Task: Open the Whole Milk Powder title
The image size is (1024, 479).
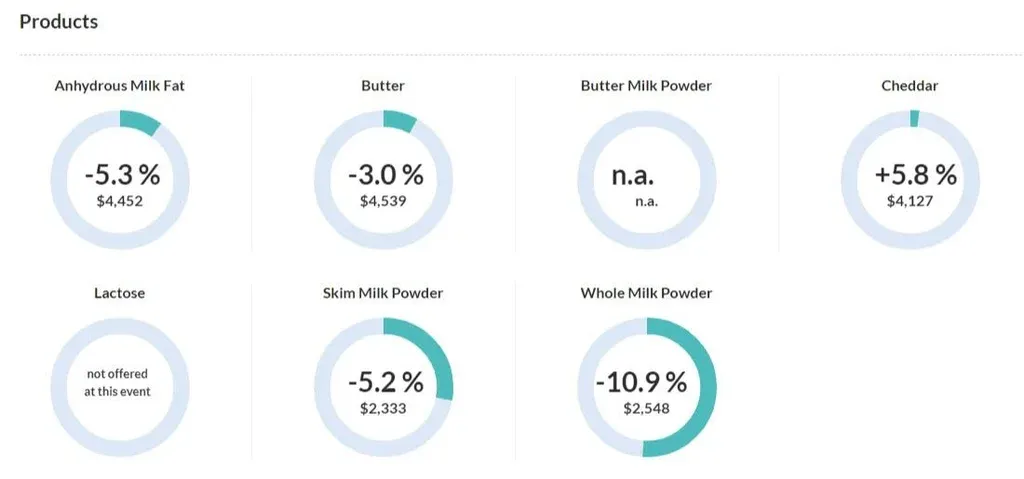Action: (x=646, y=293)
